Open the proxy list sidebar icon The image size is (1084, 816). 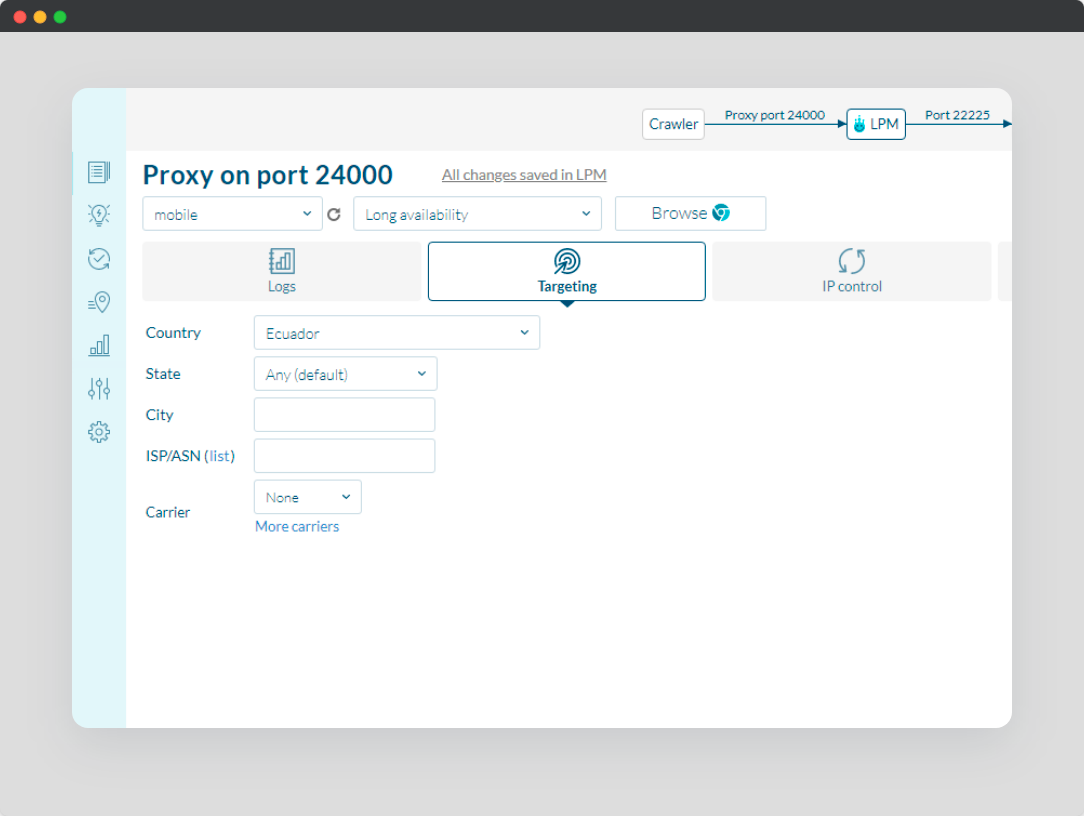tap(98, 172)
